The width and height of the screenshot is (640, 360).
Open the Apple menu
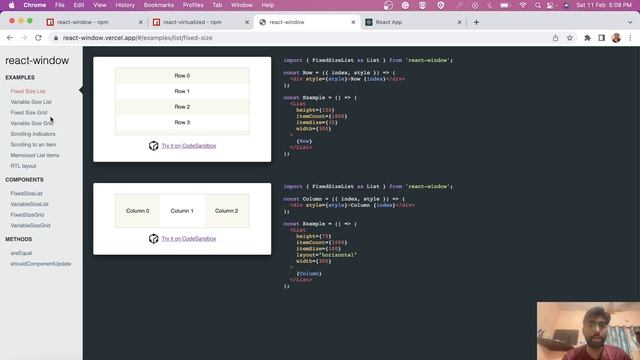tap(11, 5)
